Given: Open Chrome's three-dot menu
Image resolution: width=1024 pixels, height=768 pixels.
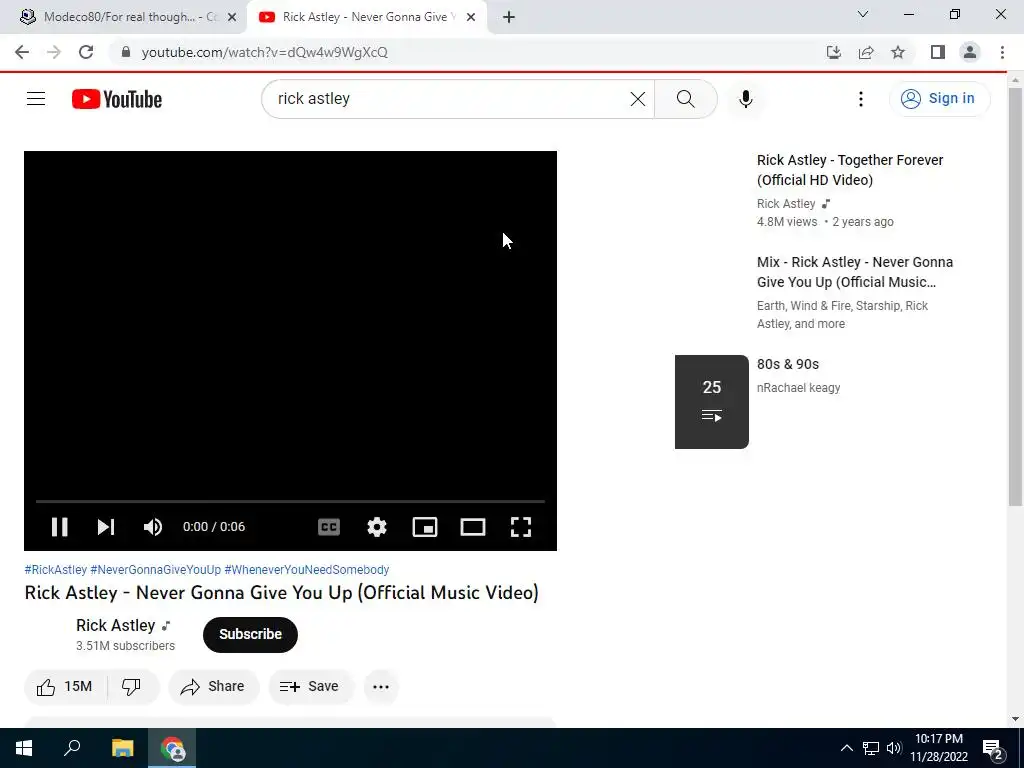Looking at the screenshot, I should [x=1002, y=52].
